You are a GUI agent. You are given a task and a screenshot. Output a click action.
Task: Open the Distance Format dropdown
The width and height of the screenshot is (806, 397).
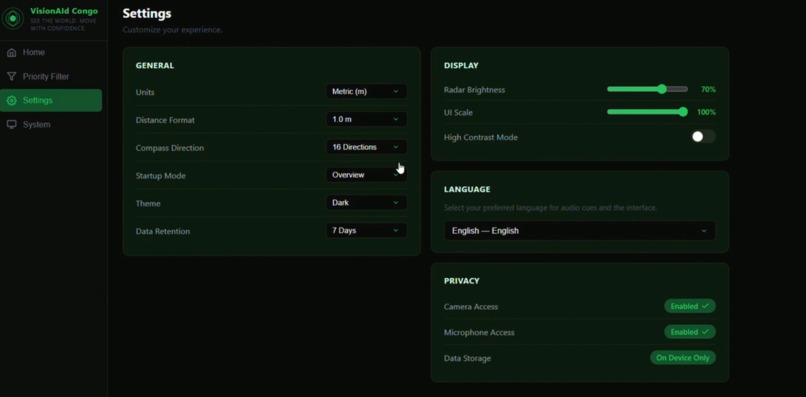coord(366,119)
